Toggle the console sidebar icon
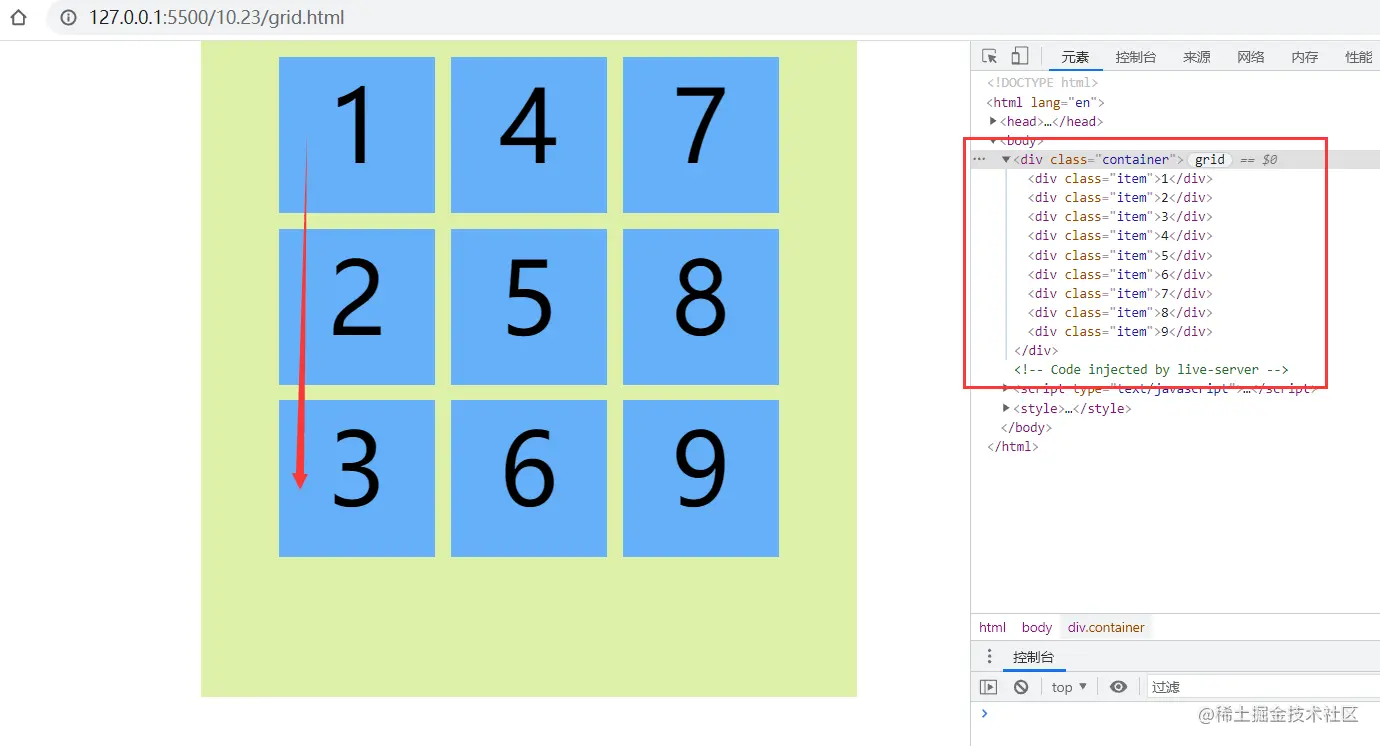Viewport: 1380px width, 746px height. [x=989, y=687]
